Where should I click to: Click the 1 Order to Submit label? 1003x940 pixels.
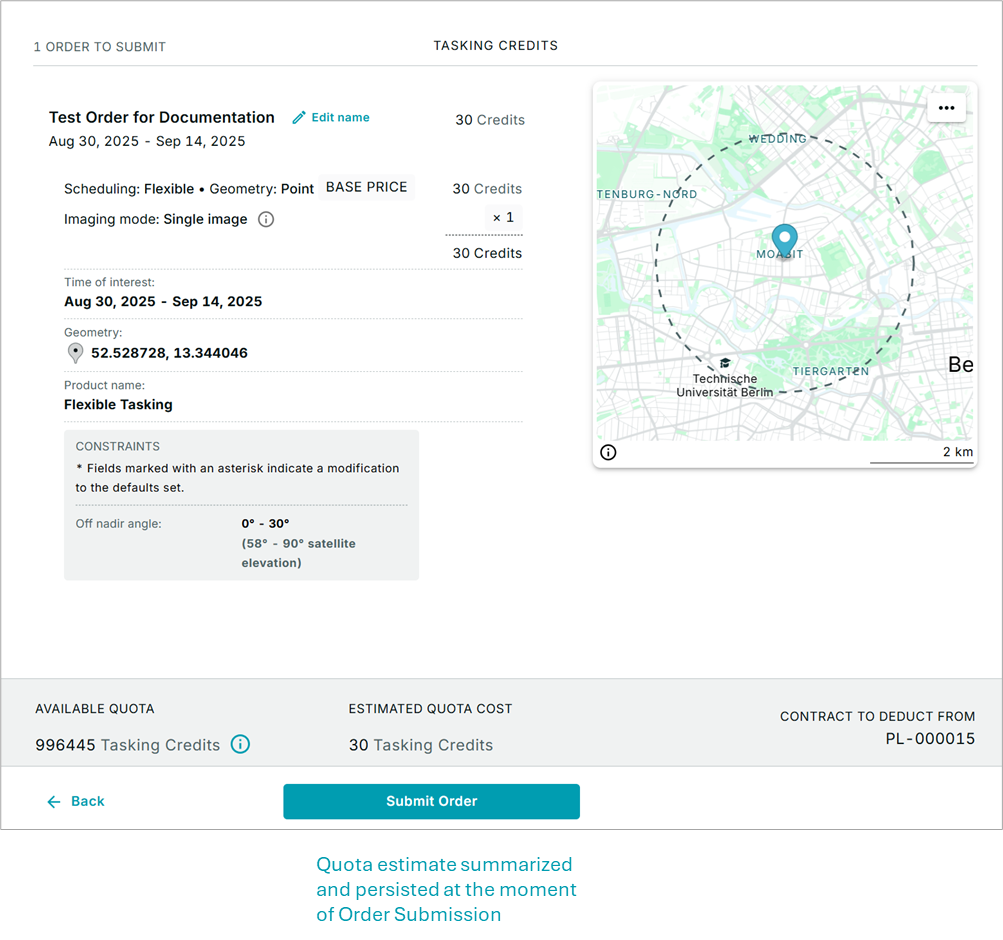(x=100, y=47)
